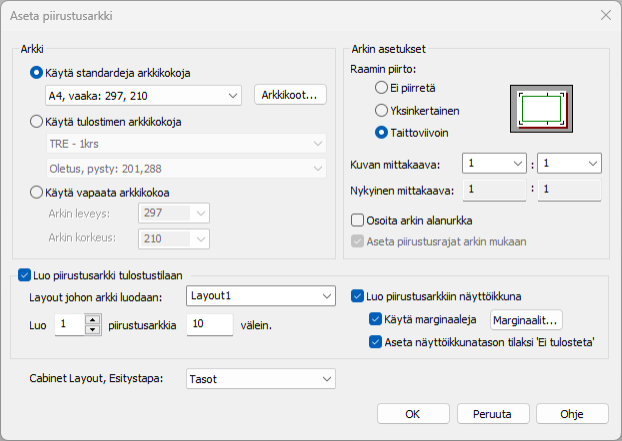Select 'Käytä tulostimen arkkikokoja' radio option

[37, 122]
